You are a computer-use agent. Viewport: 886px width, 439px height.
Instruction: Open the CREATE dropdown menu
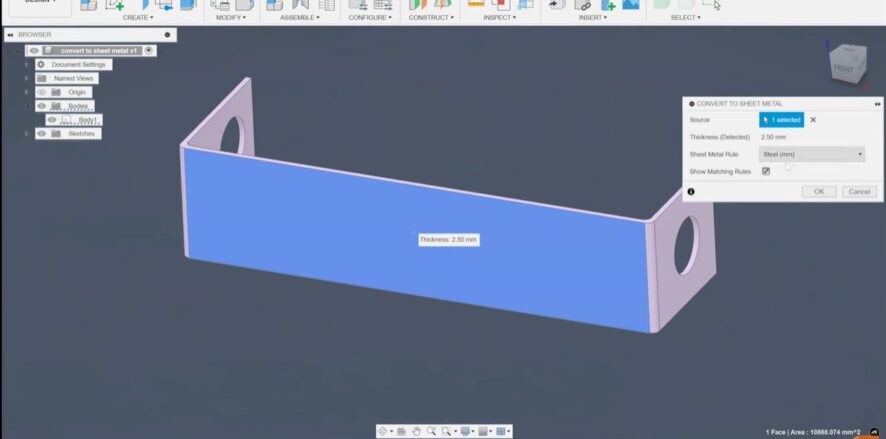click(x=138, y=18)
